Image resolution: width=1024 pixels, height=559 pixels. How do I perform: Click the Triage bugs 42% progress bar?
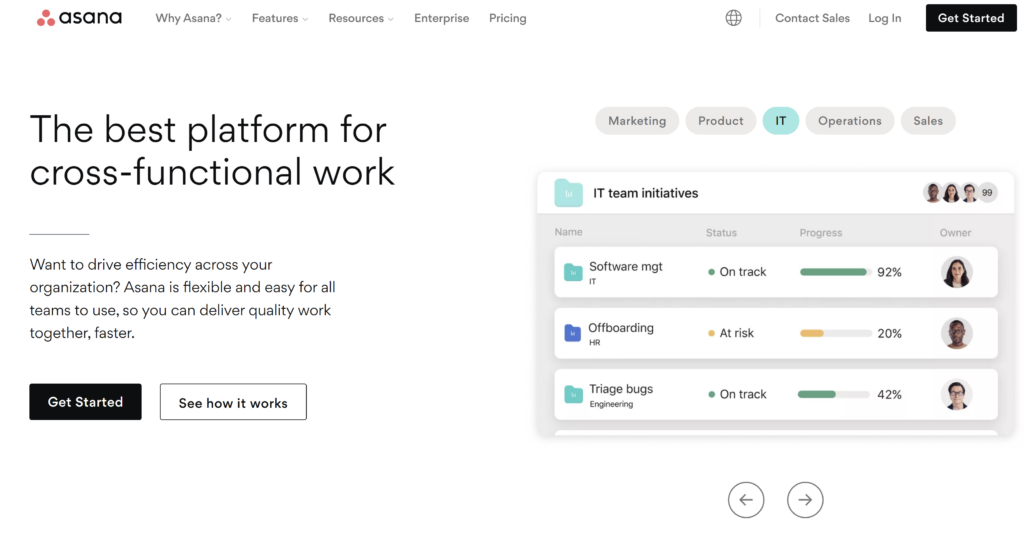(834, 394)
